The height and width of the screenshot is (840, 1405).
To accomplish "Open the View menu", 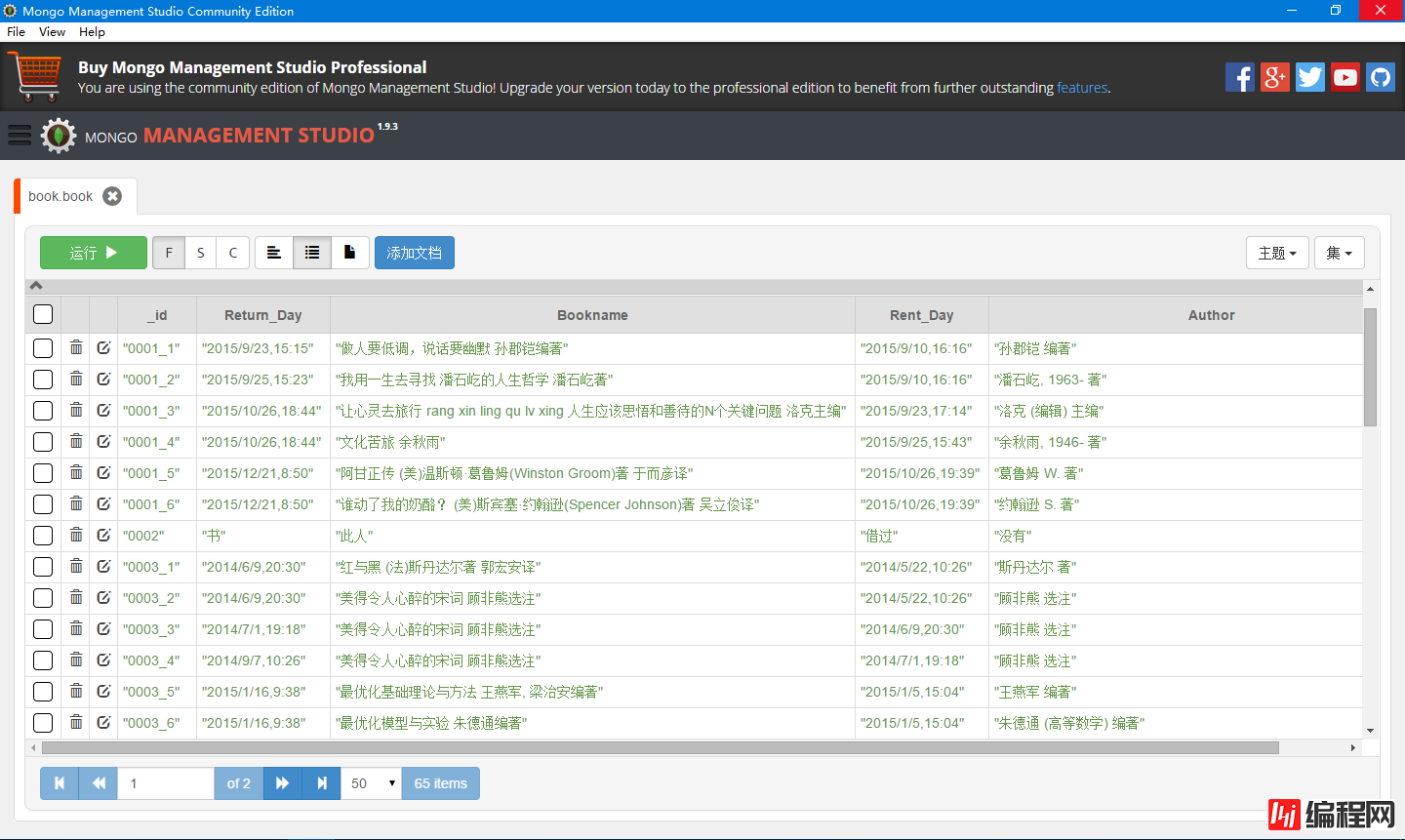I will click(x=52, y=32).
